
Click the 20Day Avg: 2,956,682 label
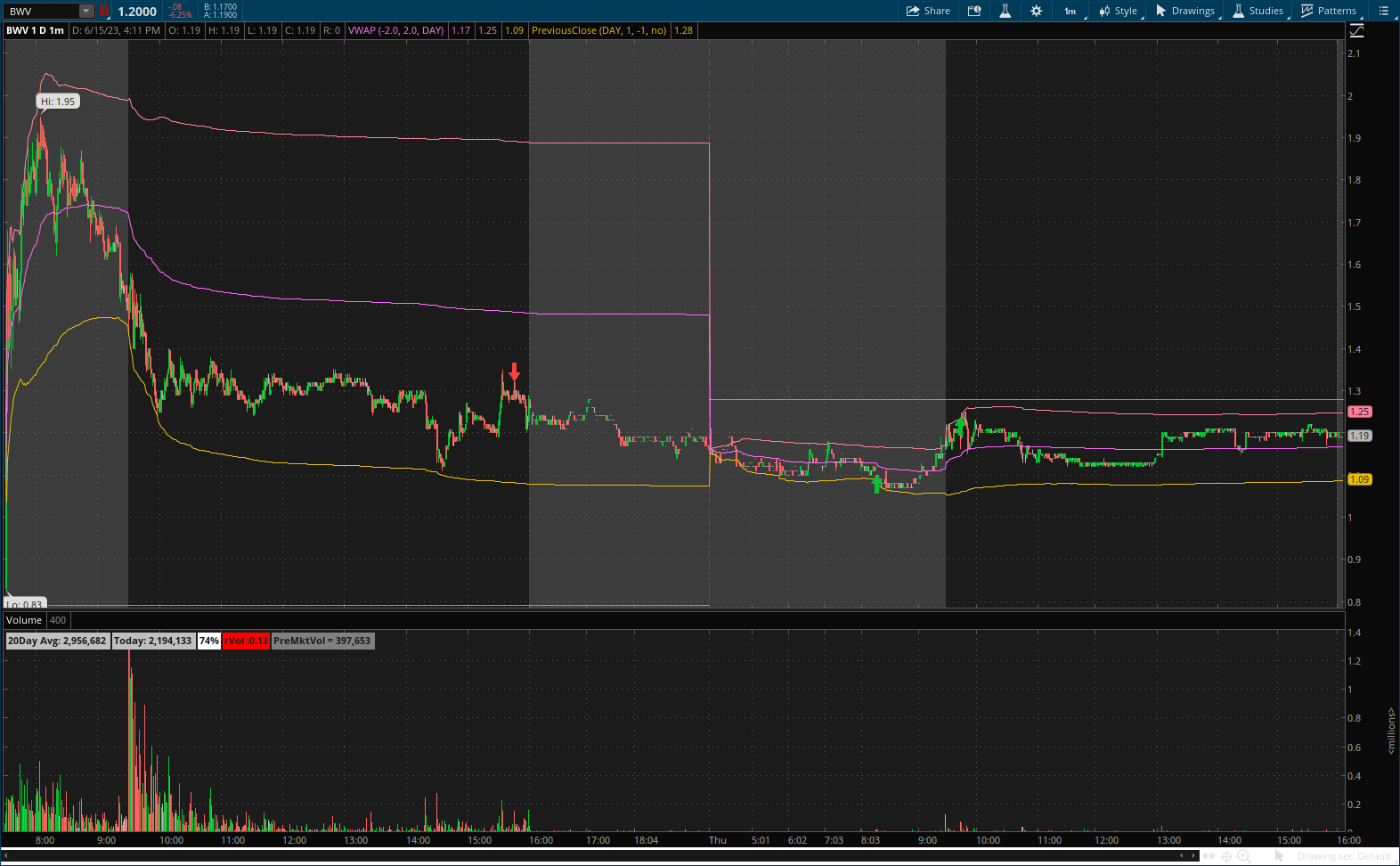click(x=57, y=641)
